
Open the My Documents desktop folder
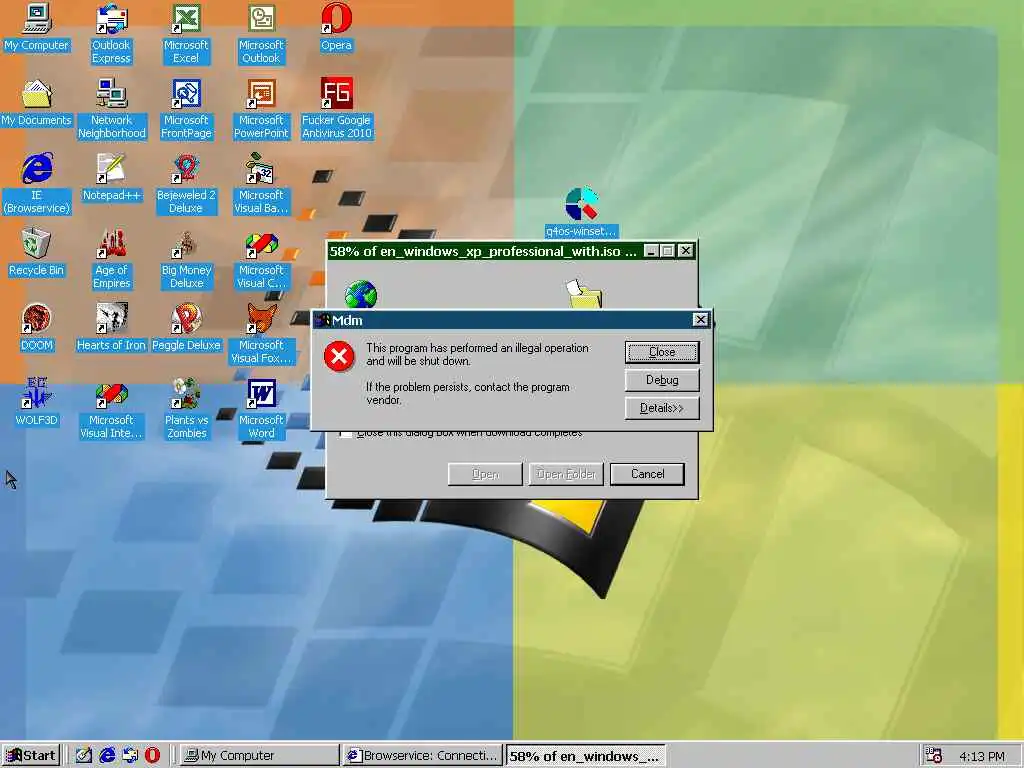[x=37, y=102]
